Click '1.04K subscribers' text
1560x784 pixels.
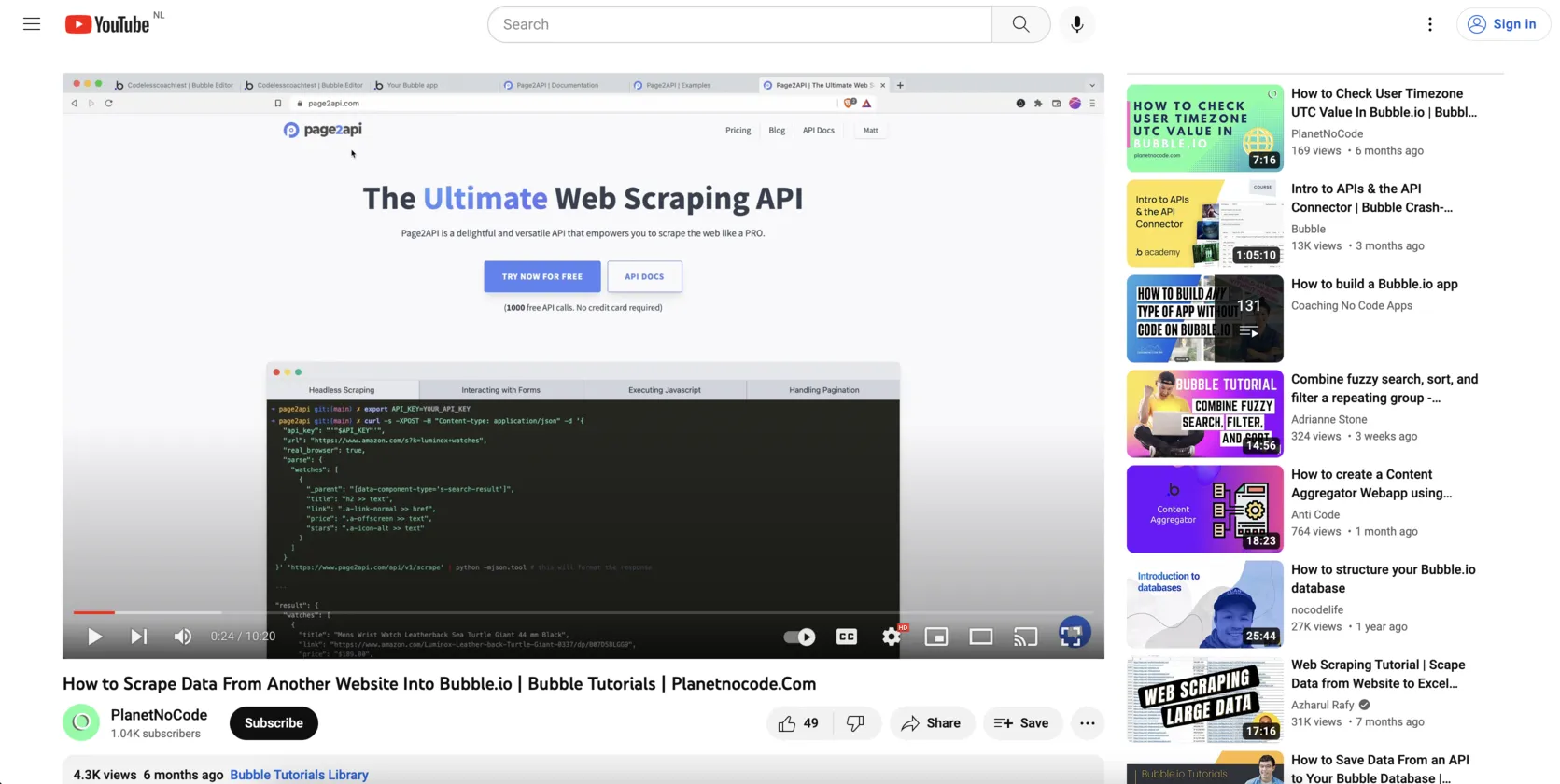(156, 734)
